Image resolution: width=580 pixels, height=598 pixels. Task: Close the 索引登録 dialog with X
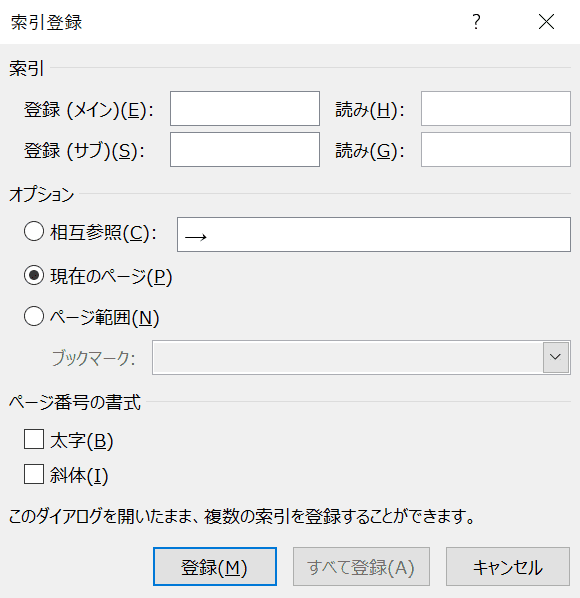coord(546,22)
